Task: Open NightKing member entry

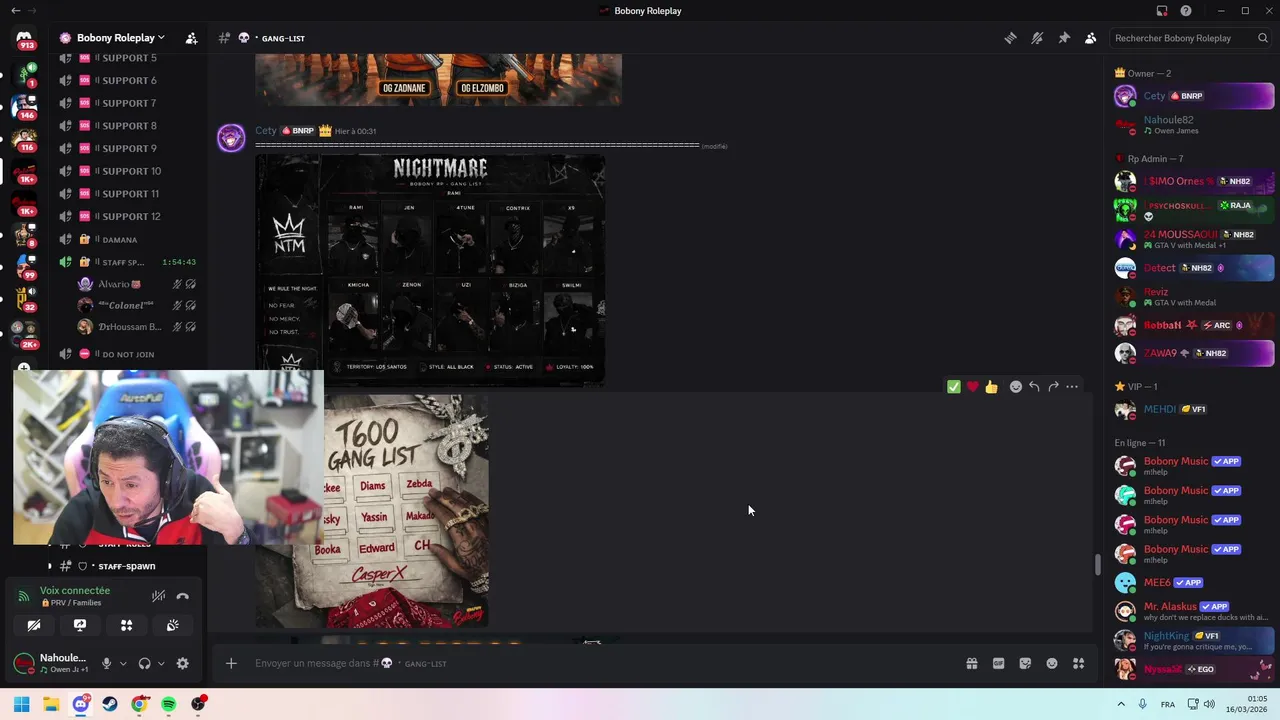Action: pos(1194,640)
